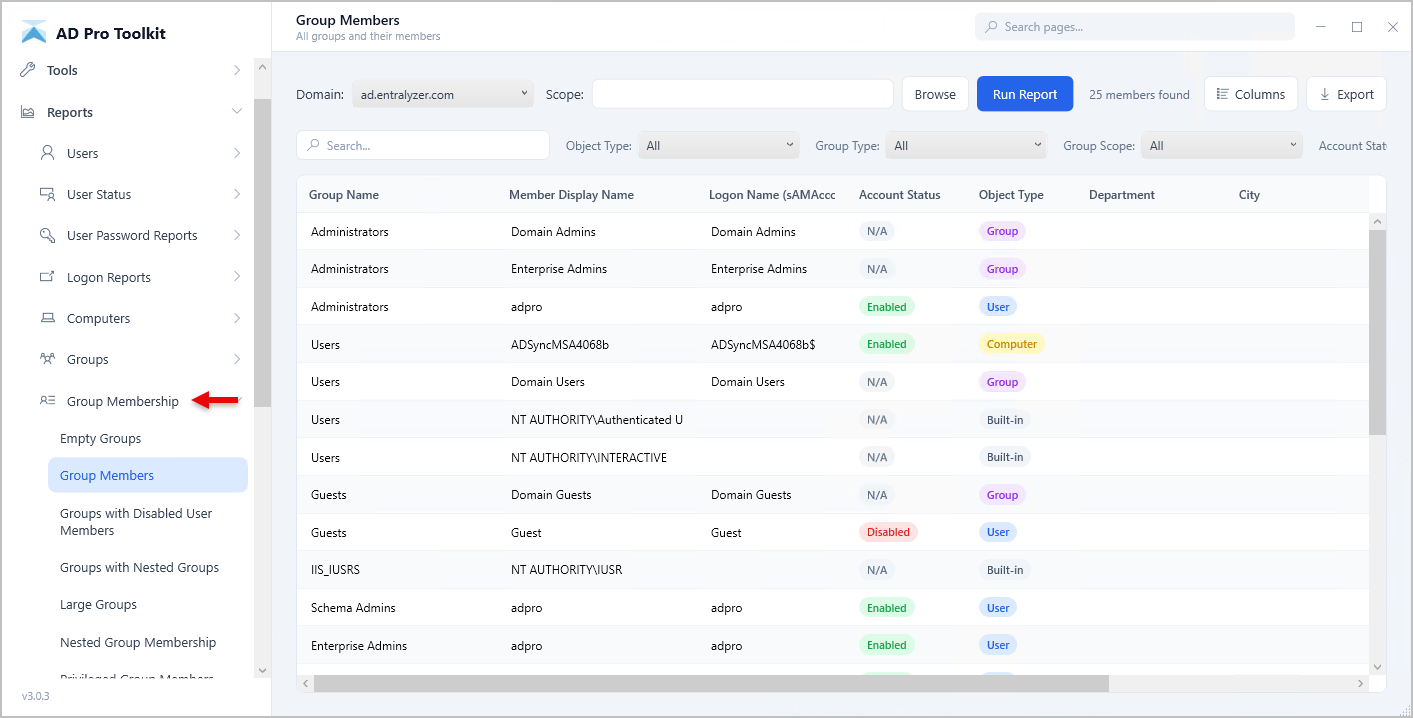The height and width of the screenshot is (718, 1413).
Task: Expand the User Status submenu chevron
Action: 237,194
